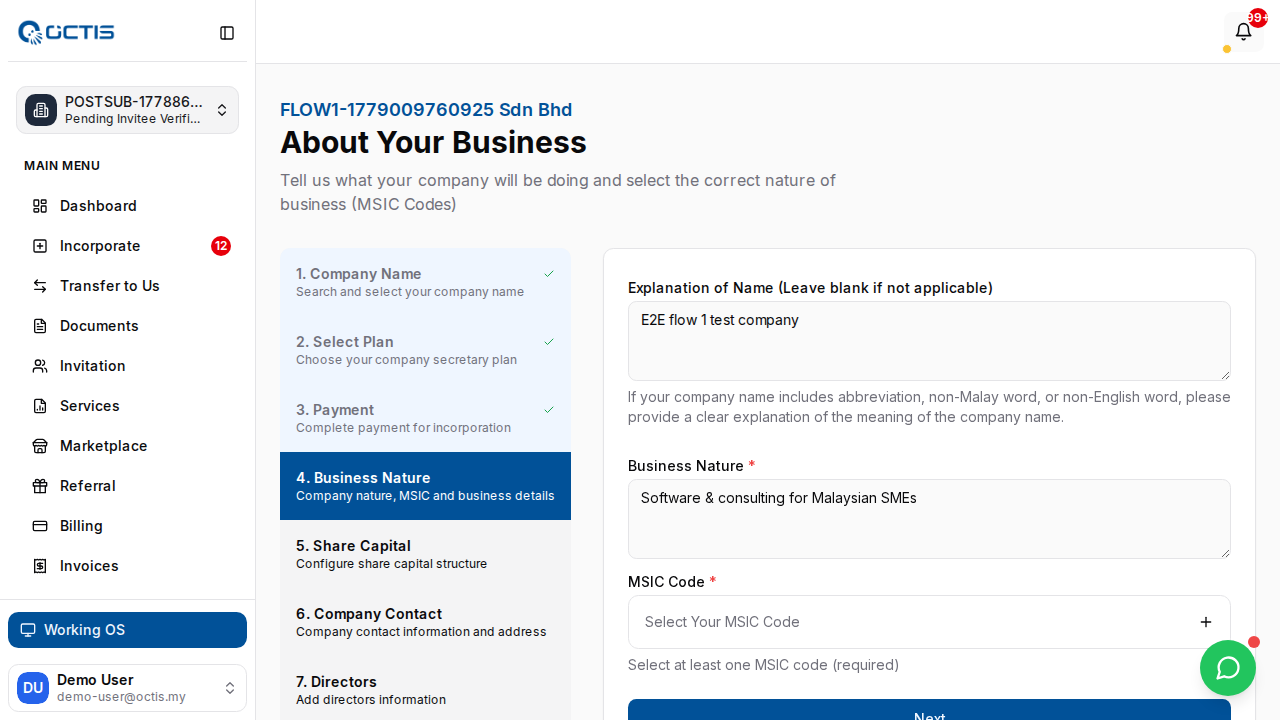
Task: Open Working OS button
Action: coord(127,630)
